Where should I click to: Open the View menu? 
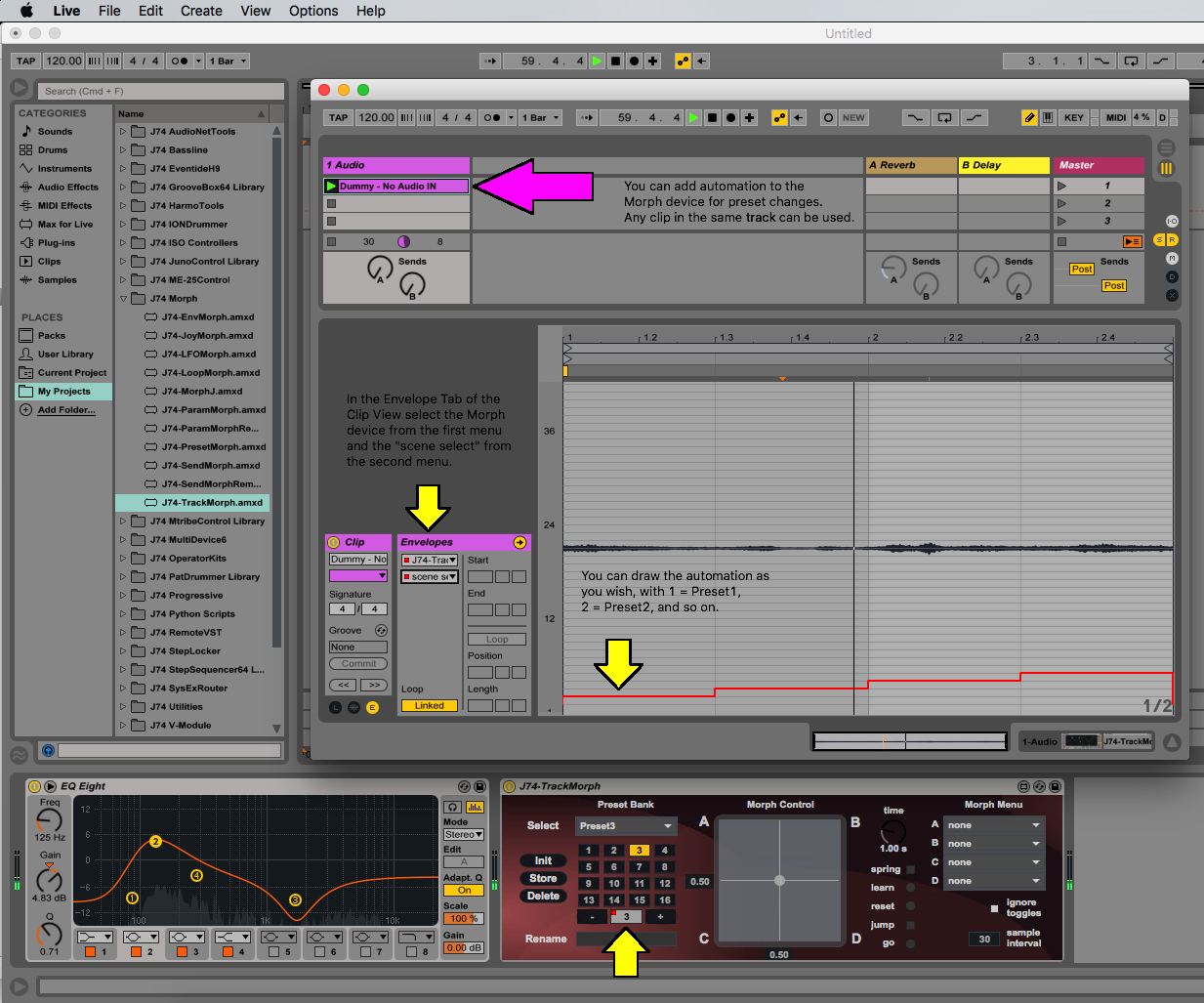pos(256,11)
